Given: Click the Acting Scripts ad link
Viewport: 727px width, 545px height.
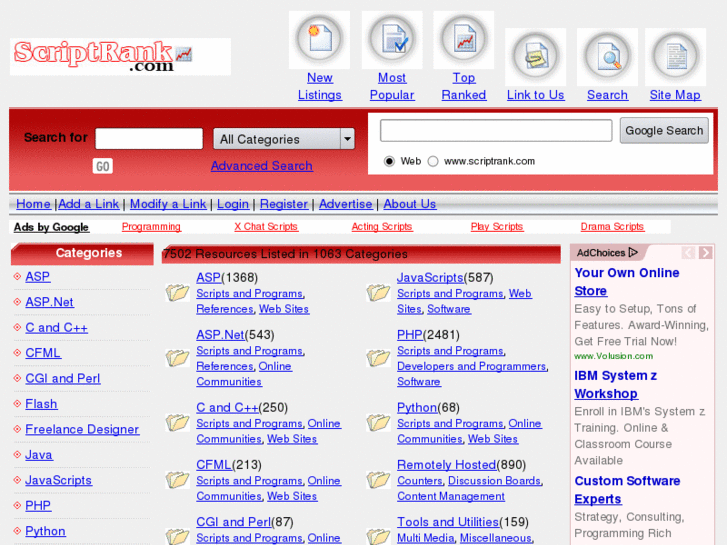Looking at the screenshot, I should (x=382, y=226).
